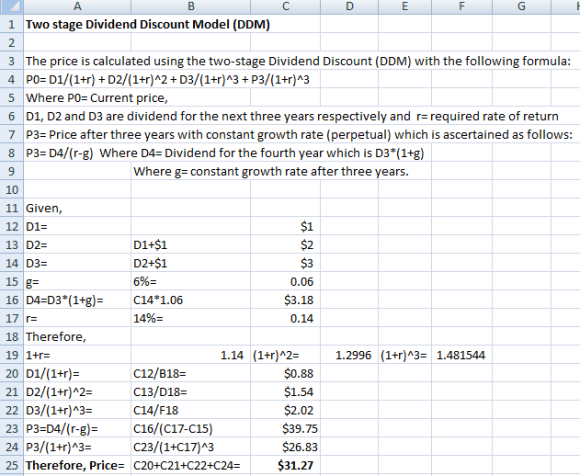The height and width of the screenshot is (476, 580).
Task: Select row 25 header
Action: pos(12,465)
